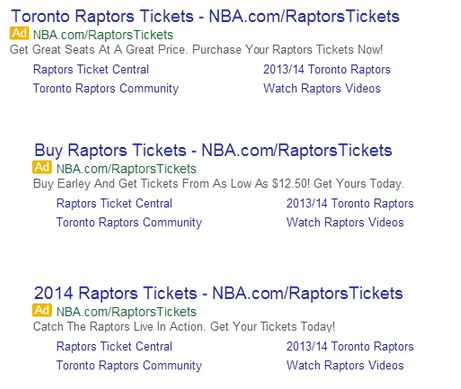
Task: Click the green URL under Buy Raptors Tickets
Action: pos(126,169)
